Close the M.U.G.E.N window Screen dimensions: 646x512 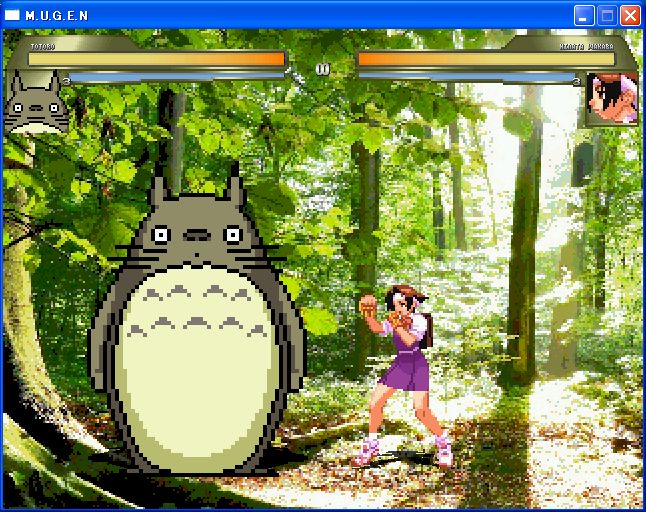click(x=630, y=16)
